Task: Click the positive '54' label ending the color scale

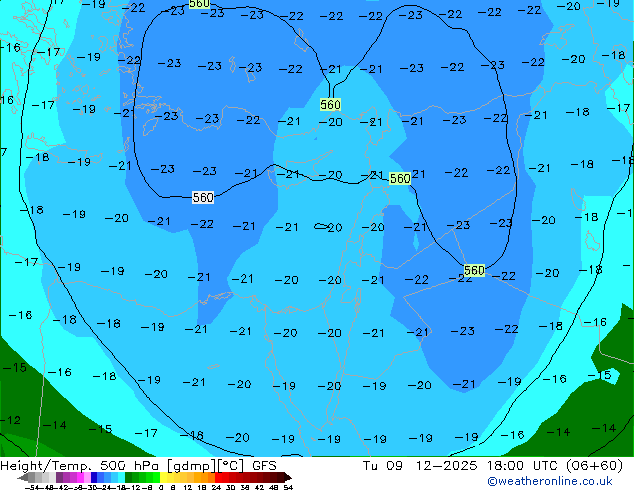Action: pyautogui.click(x=288, y=488)
